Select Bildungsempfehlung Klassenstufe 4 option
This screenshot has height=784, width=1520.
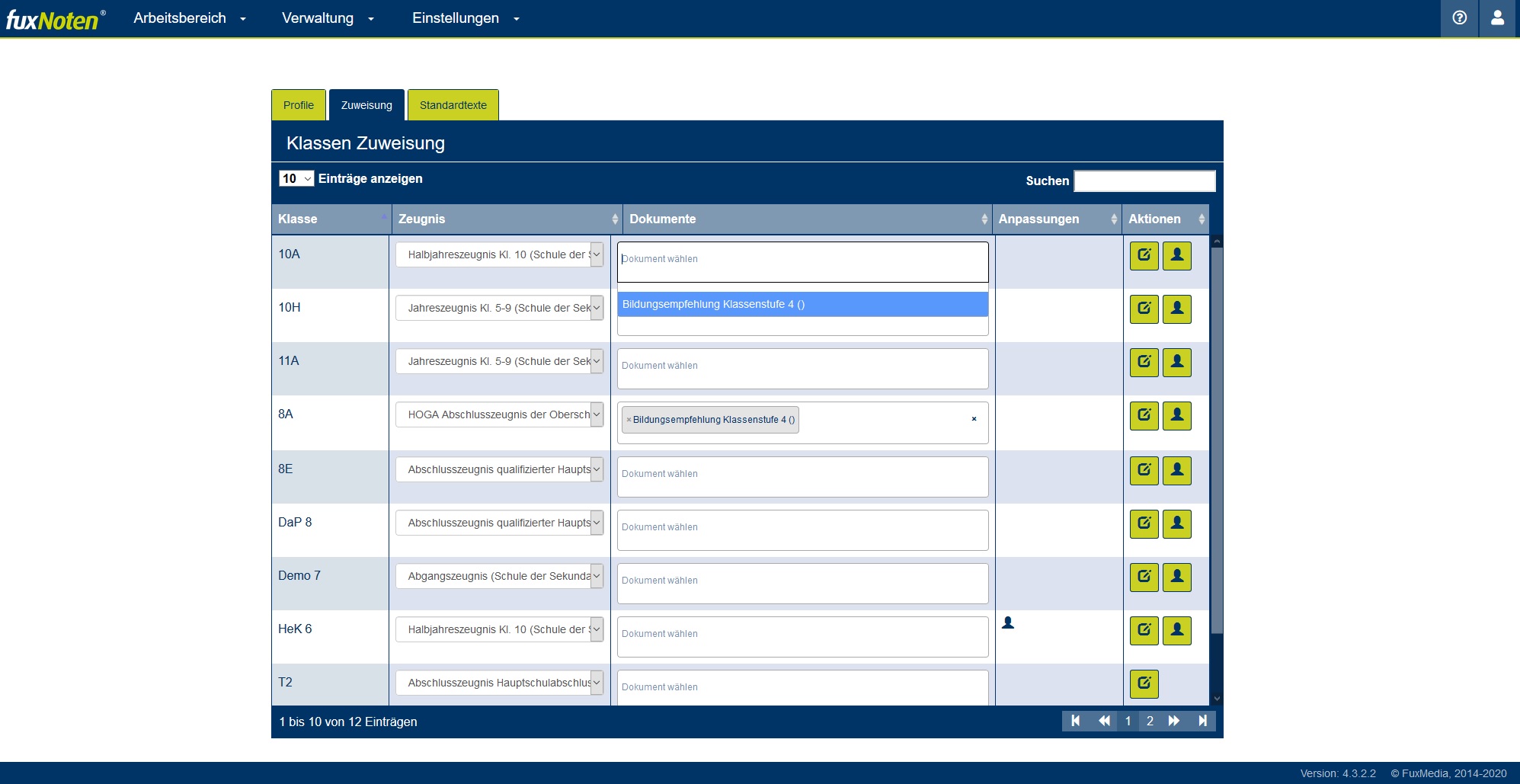[802, 304]
